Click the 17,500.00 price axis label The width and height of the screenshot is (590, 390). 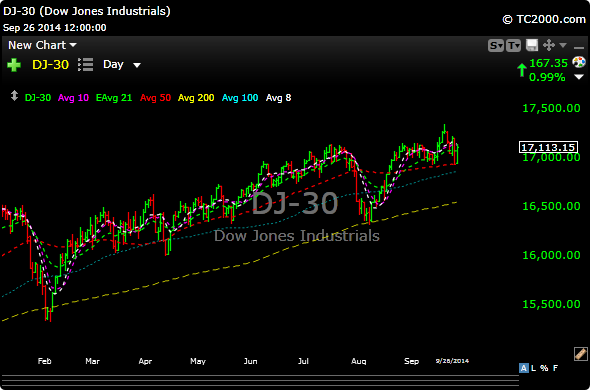(x=551, y=108)
